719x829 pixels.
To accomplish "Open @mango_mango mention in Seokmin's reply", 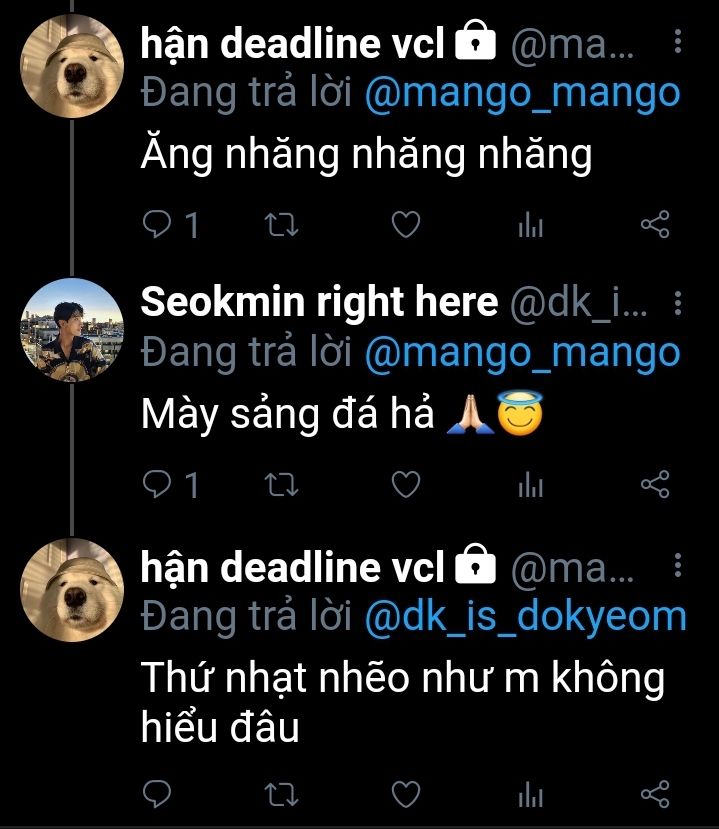I will point(521,351).
